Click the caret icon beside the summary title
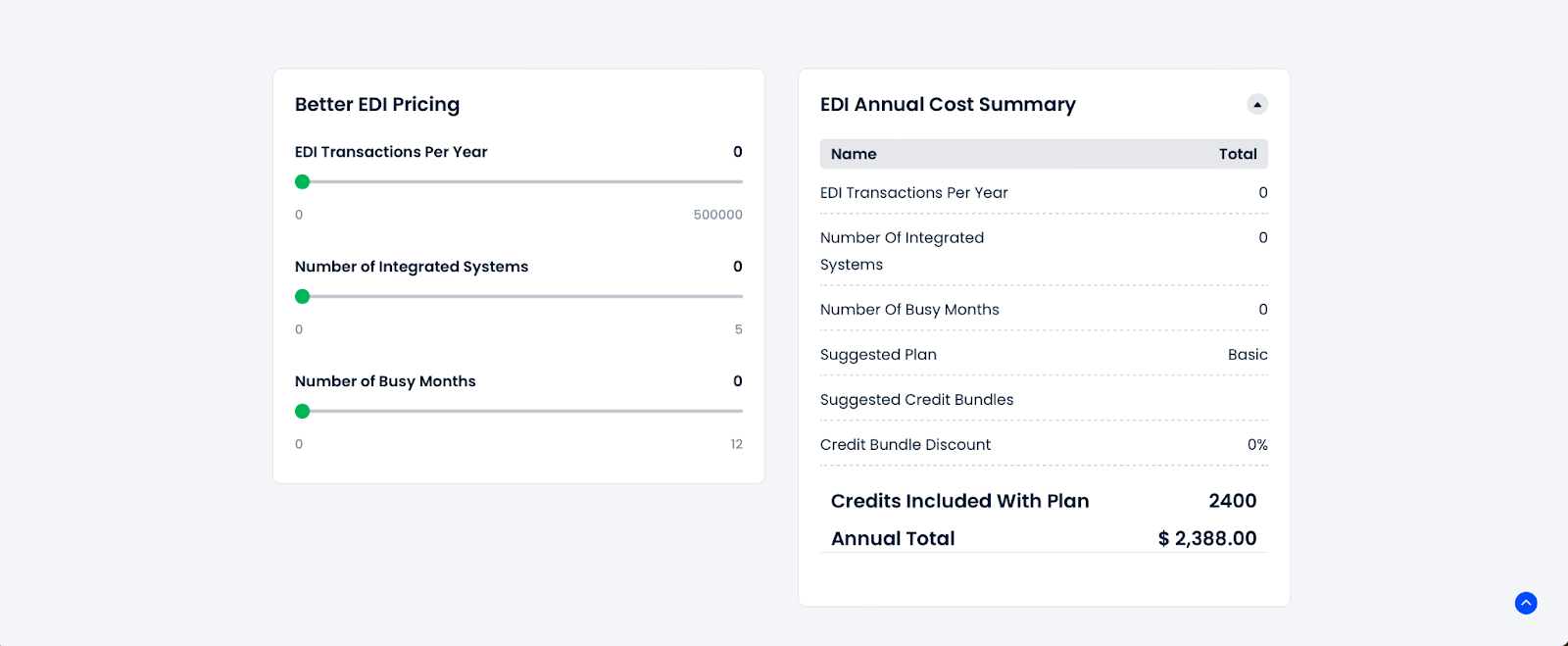The width and height of the screenshot is (1568, 646). point(1257,103)
